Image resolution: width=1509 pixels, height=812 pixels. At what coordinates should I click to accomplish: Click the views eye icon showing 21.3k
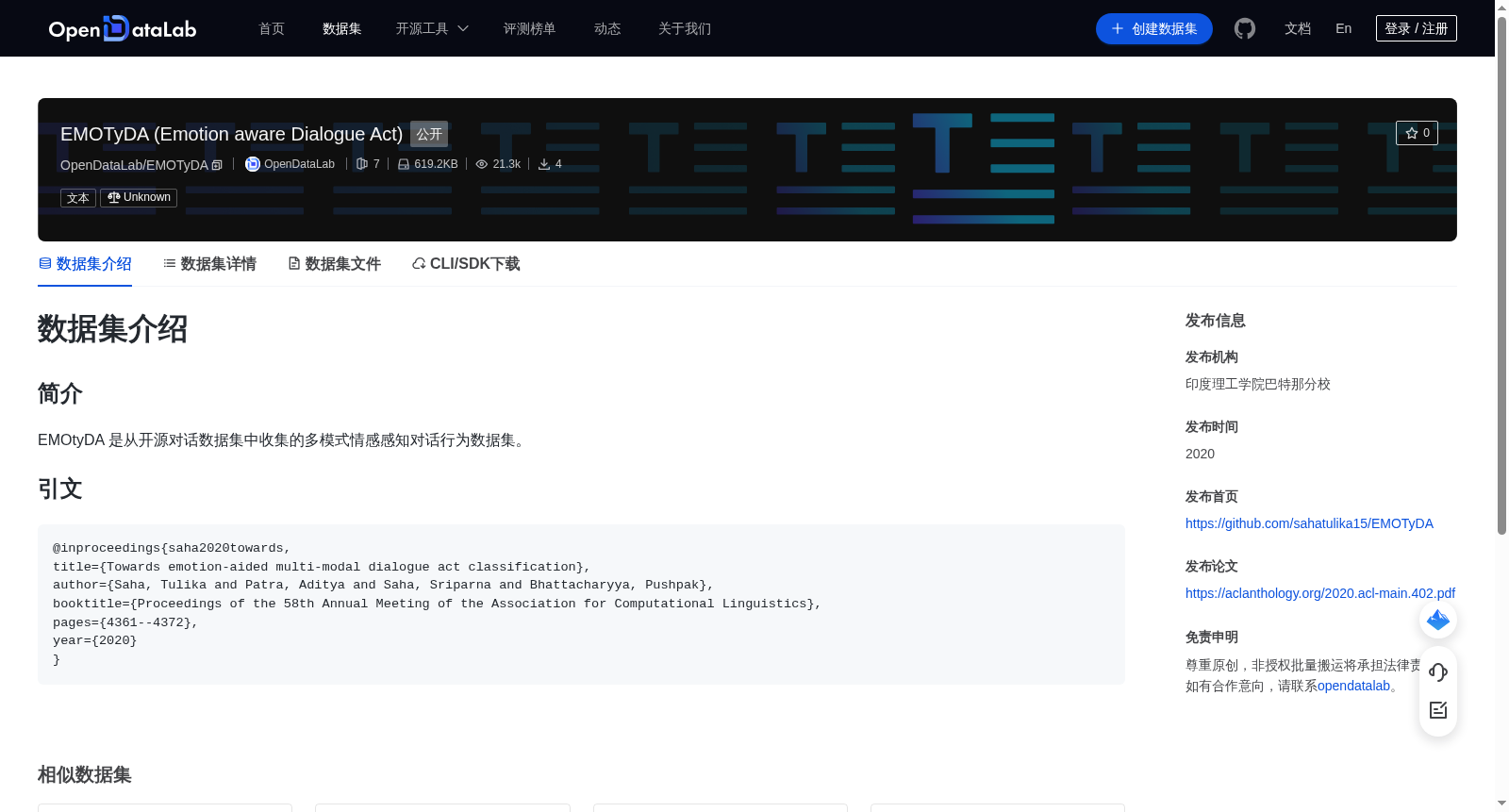pyautogui.click(x=482, y=164)
